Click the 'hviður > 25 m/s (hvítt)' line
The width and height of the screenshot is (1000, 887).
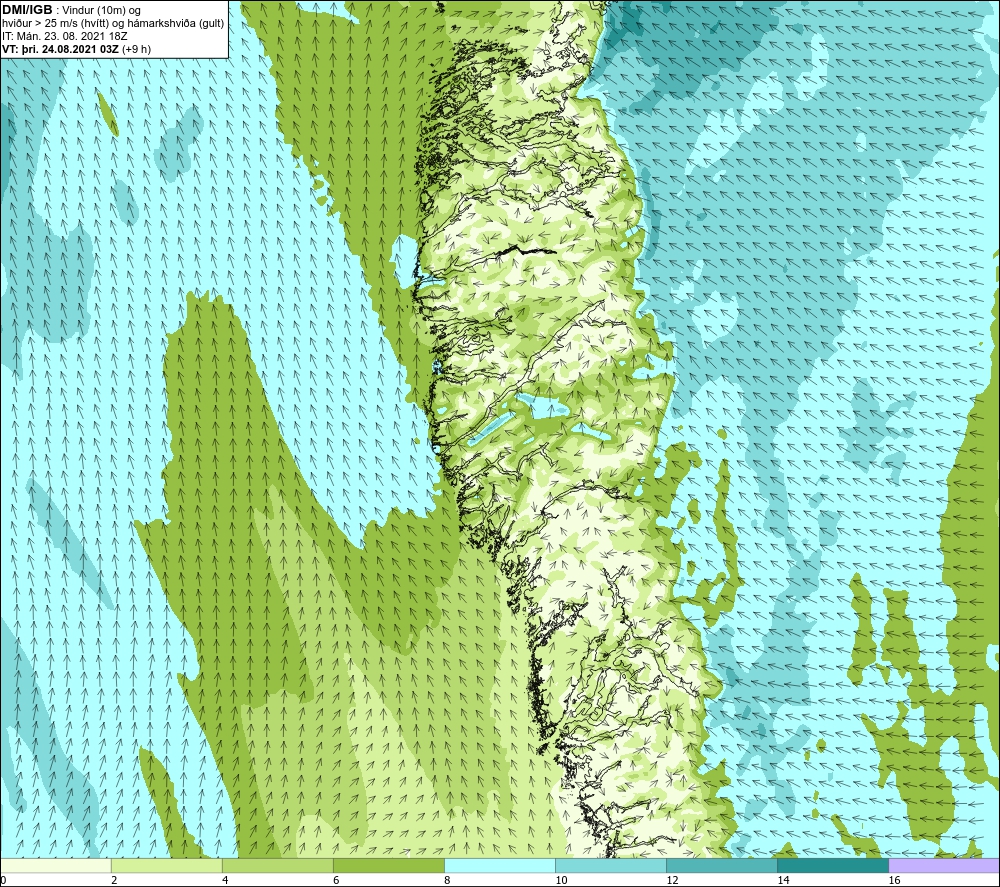(x=57, y=24)
